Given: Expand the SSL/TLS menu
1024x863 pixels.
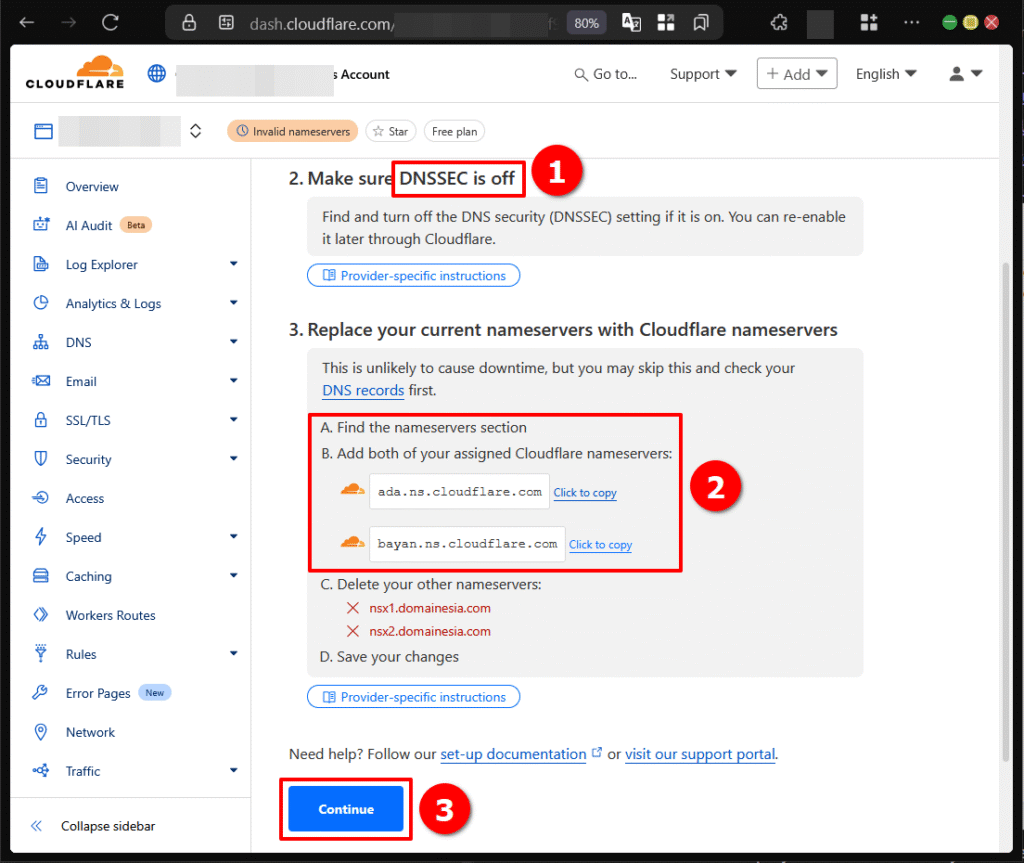Looking at the screenshot, I should coord(87,420).
